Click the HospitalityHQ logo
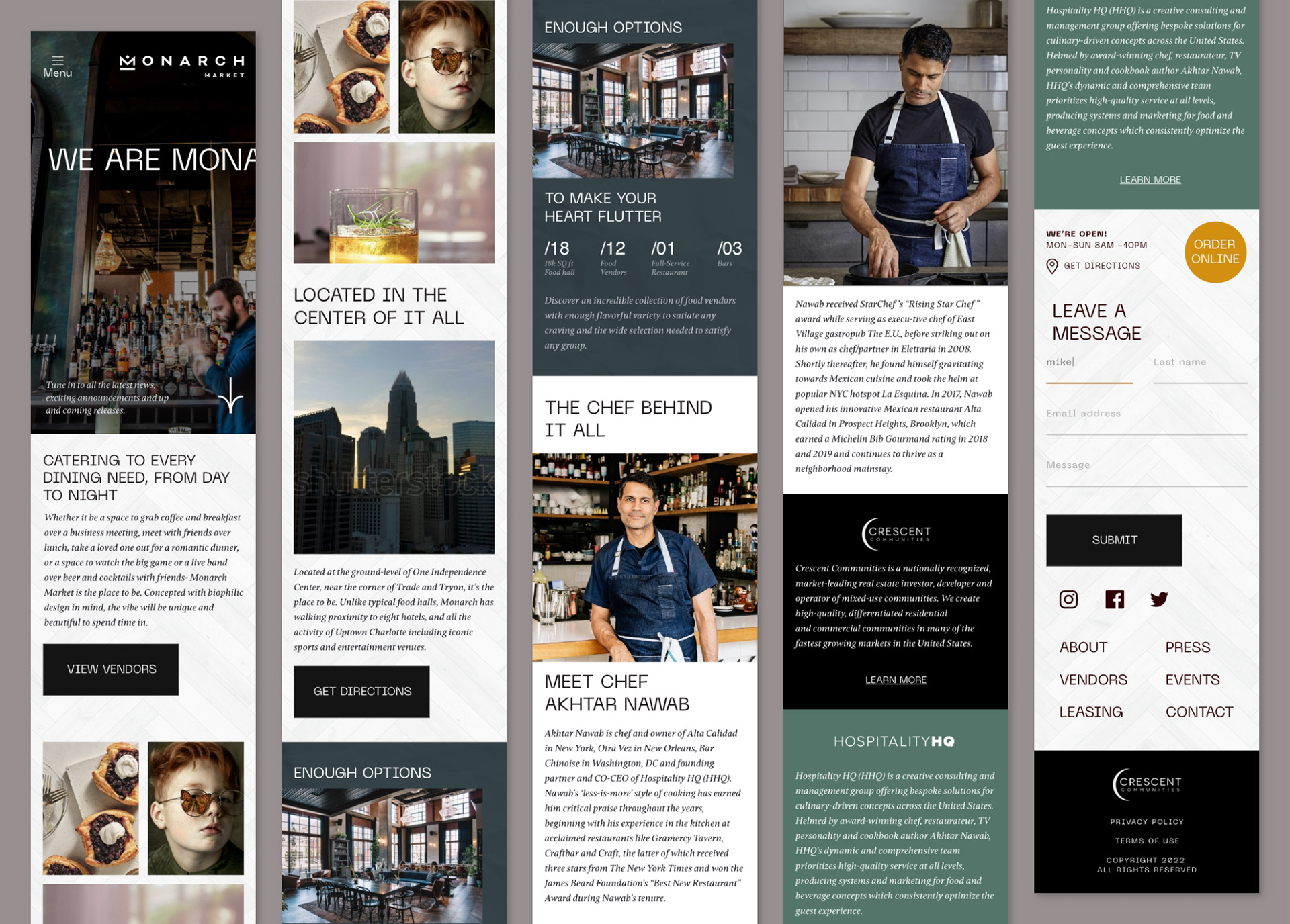Screen dimensions: 1290x924 (x=894, y=741)
